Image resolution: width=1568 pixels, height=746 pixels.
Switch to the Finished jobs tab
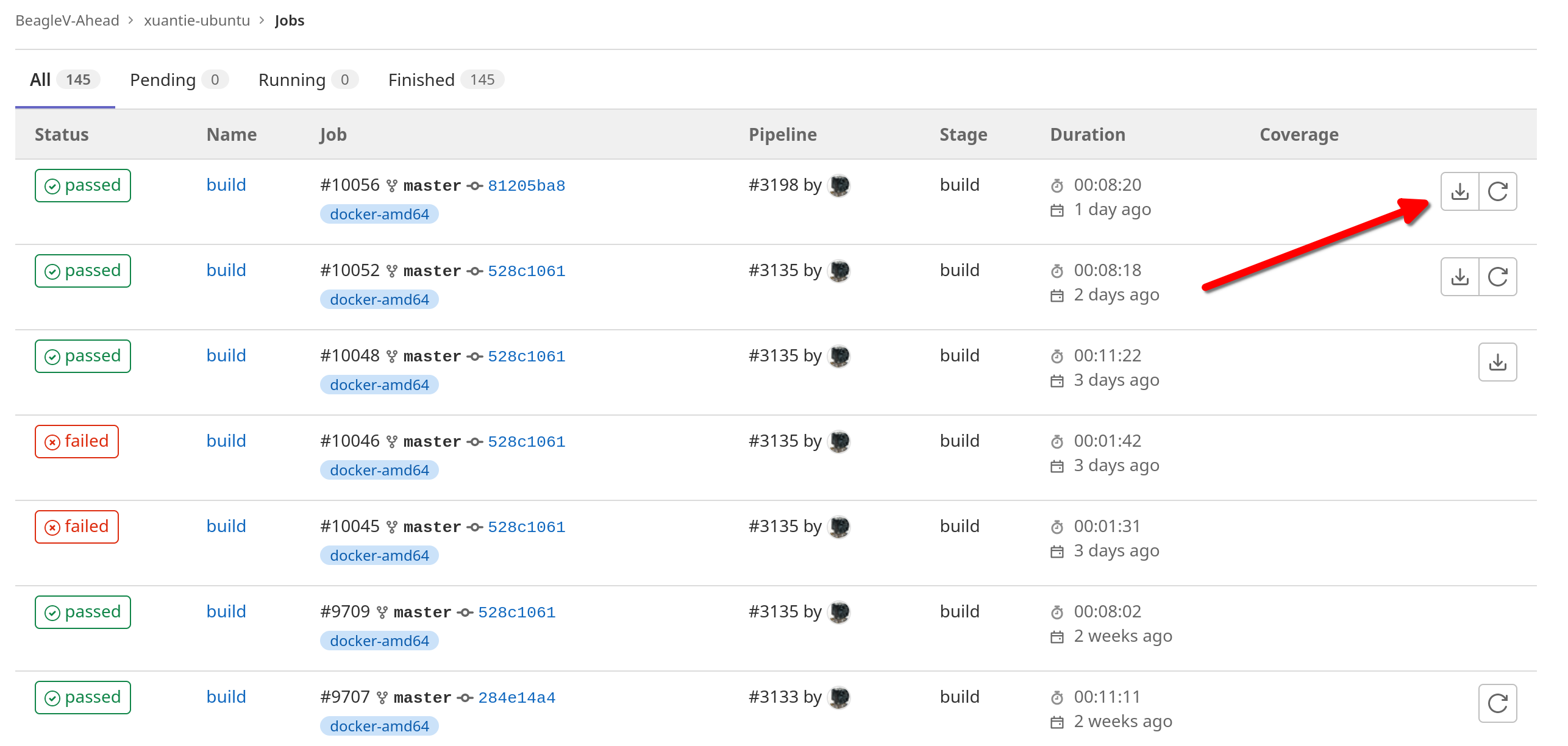point(446,80)
